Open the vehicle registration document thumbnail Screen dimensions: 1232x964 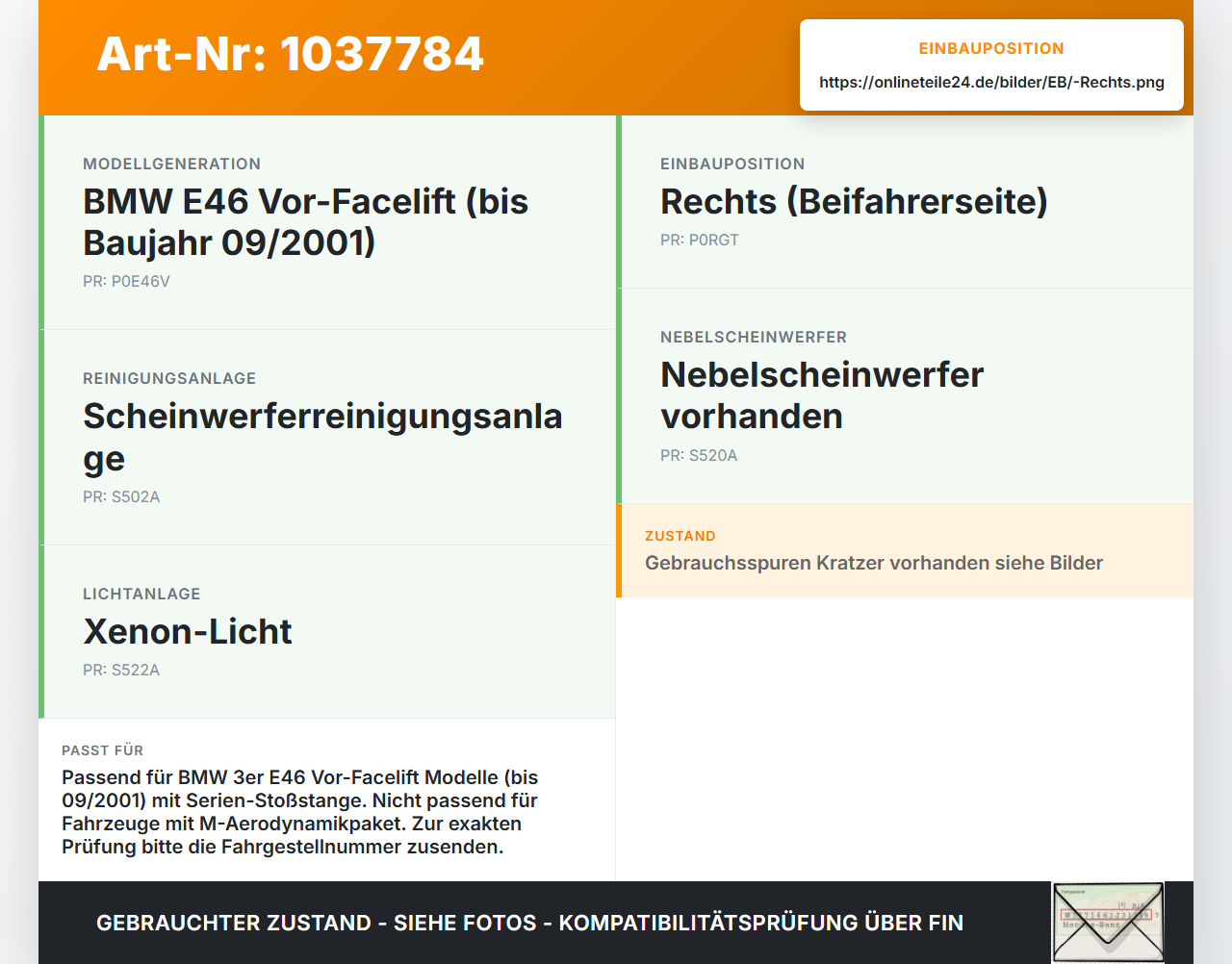(1108, 922)
